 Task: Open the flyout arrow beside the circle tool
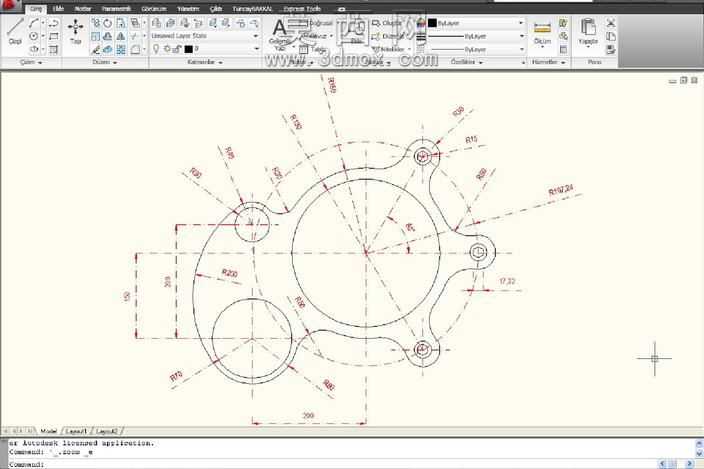tap(43, 36)
